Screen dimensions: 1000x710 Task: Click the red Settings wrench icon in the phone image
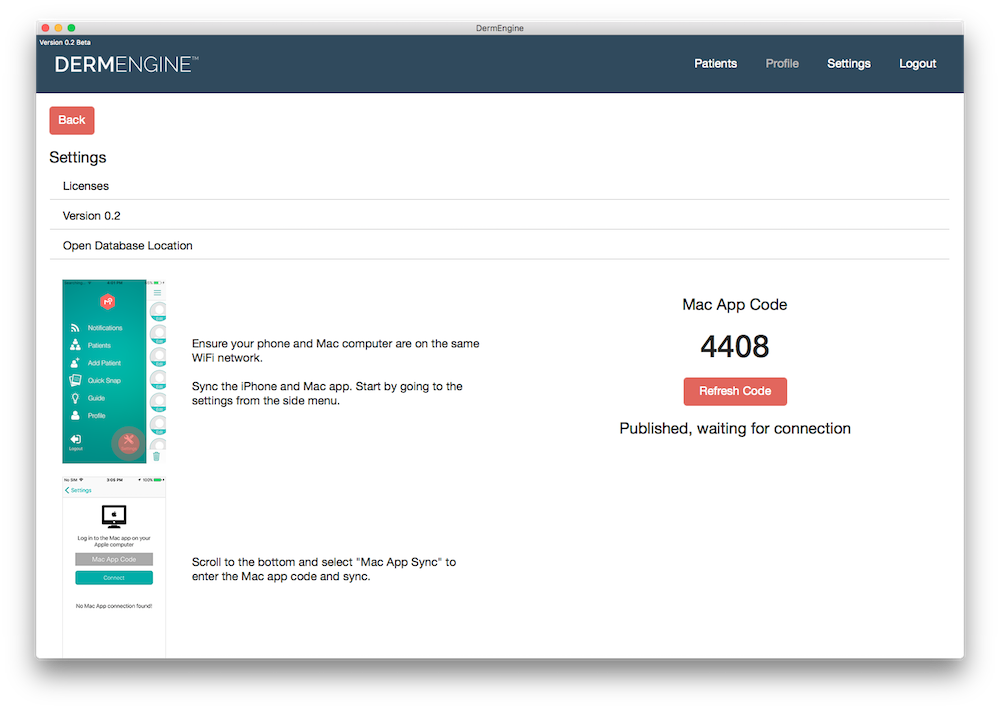(x=129, y=440)
